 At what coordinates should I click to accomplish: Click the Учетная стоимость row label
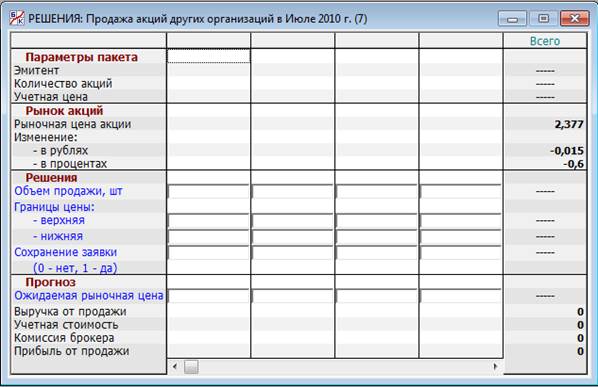(x=66, y=325)
